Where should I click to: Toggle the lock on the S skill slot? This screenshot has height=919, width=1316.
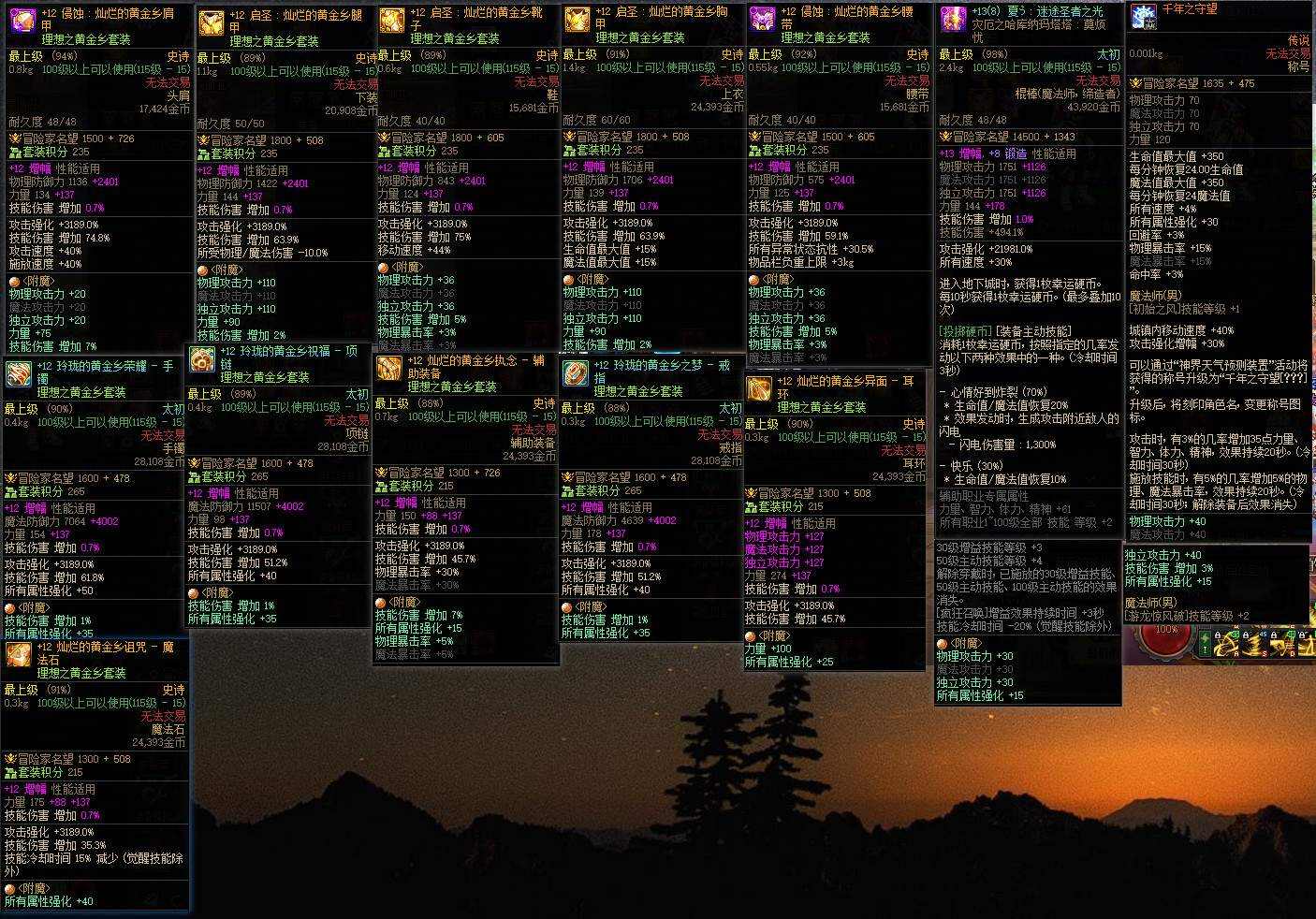tap(1246, 635)
